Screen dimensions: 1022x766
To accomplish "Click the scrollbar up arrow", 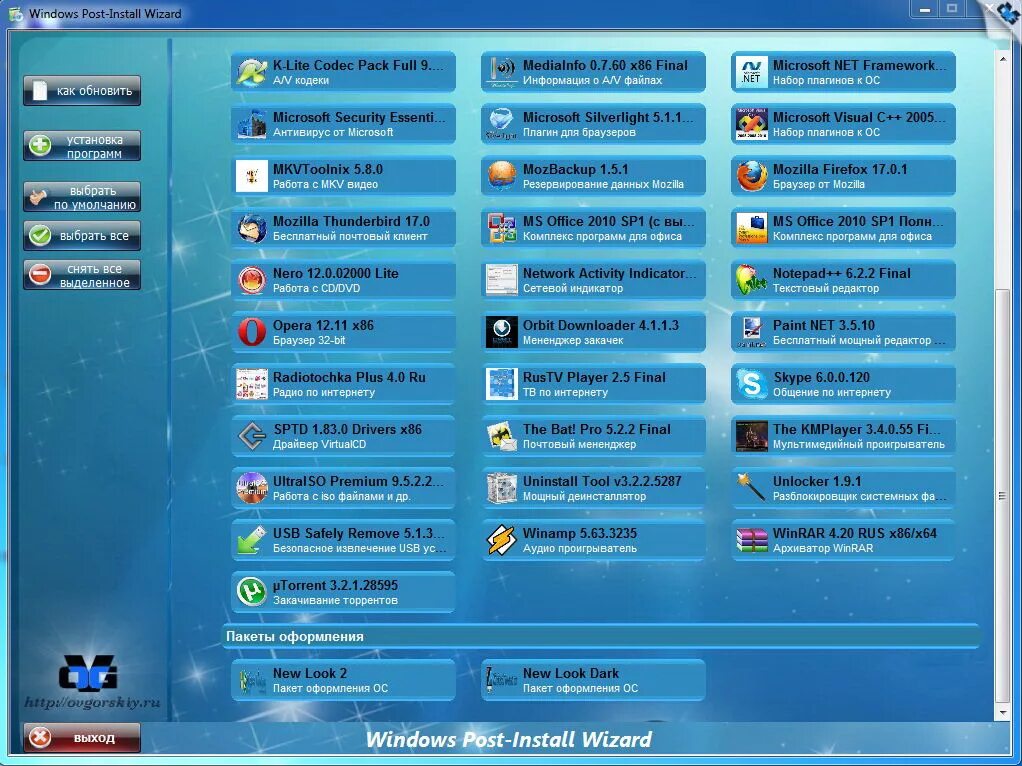I will 1002,59.
